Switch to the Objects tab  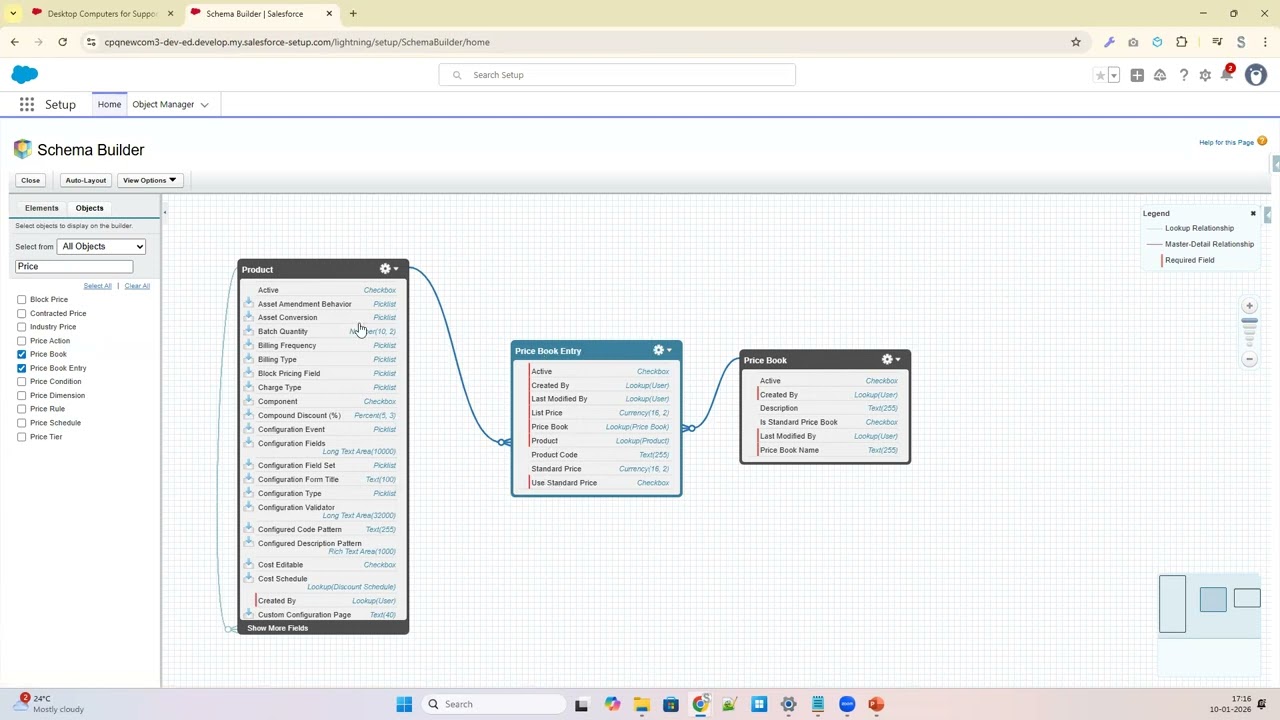pyautogui.click(x=89, y=208)
